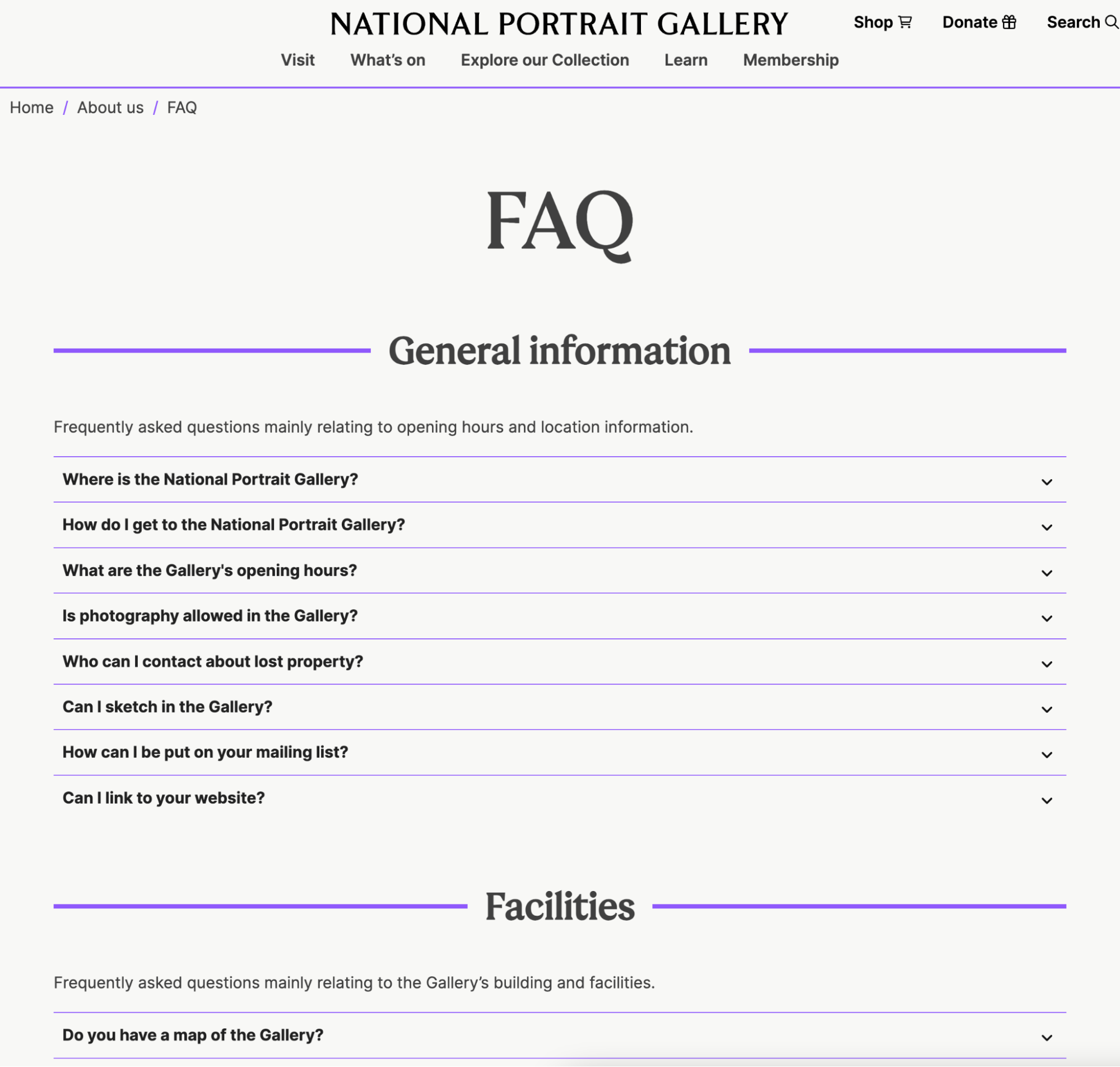Open the Visit navigation menu

point(297,60)
